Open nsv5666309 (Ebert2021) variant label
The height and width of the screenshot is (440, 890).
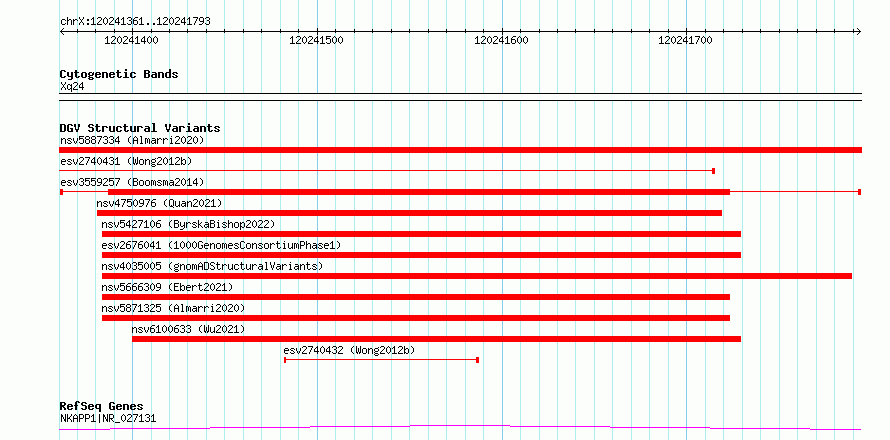[167, 287]
